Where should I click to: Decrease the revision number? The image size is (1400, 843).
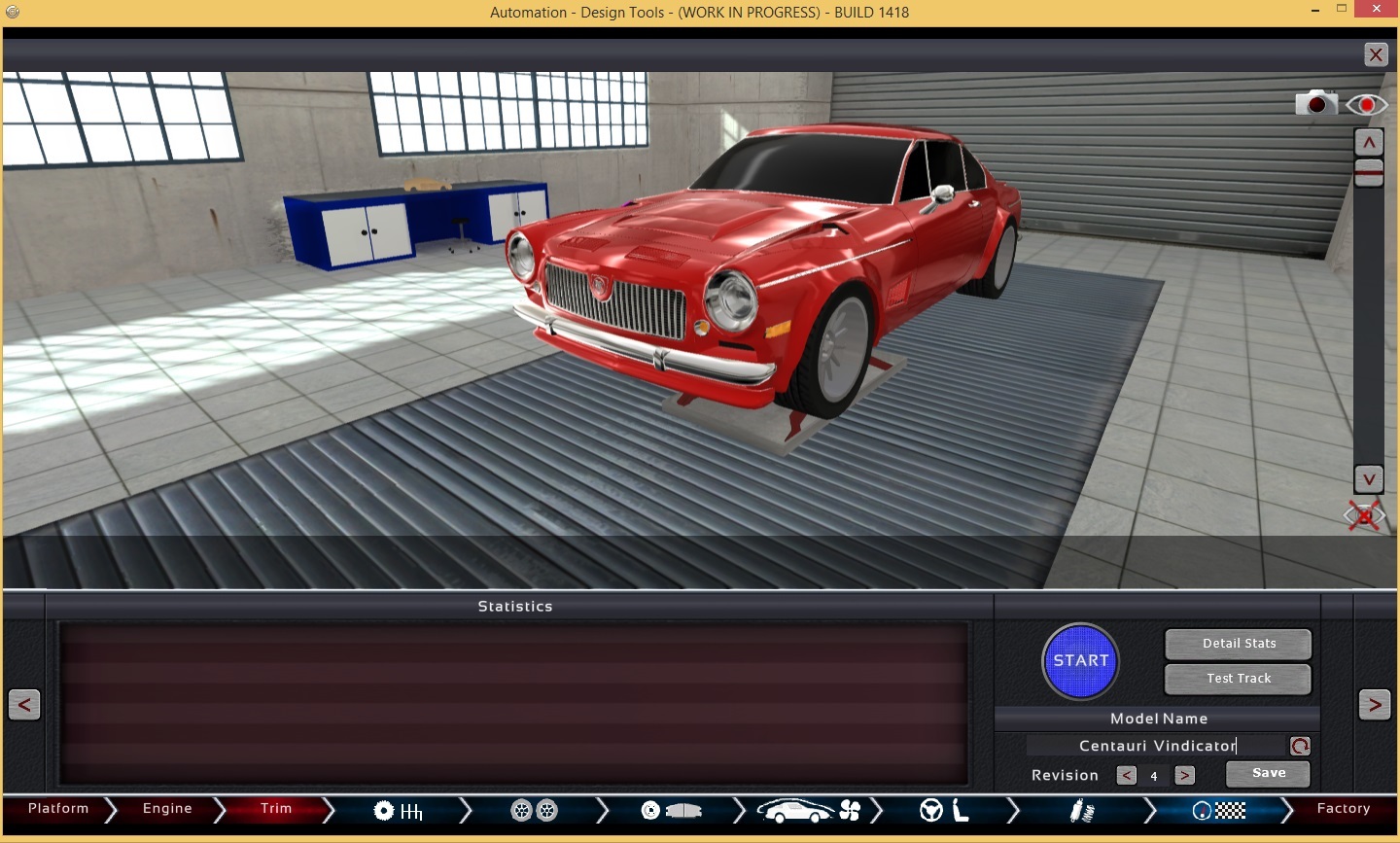pyautogui.click(x=1126, y=775)
